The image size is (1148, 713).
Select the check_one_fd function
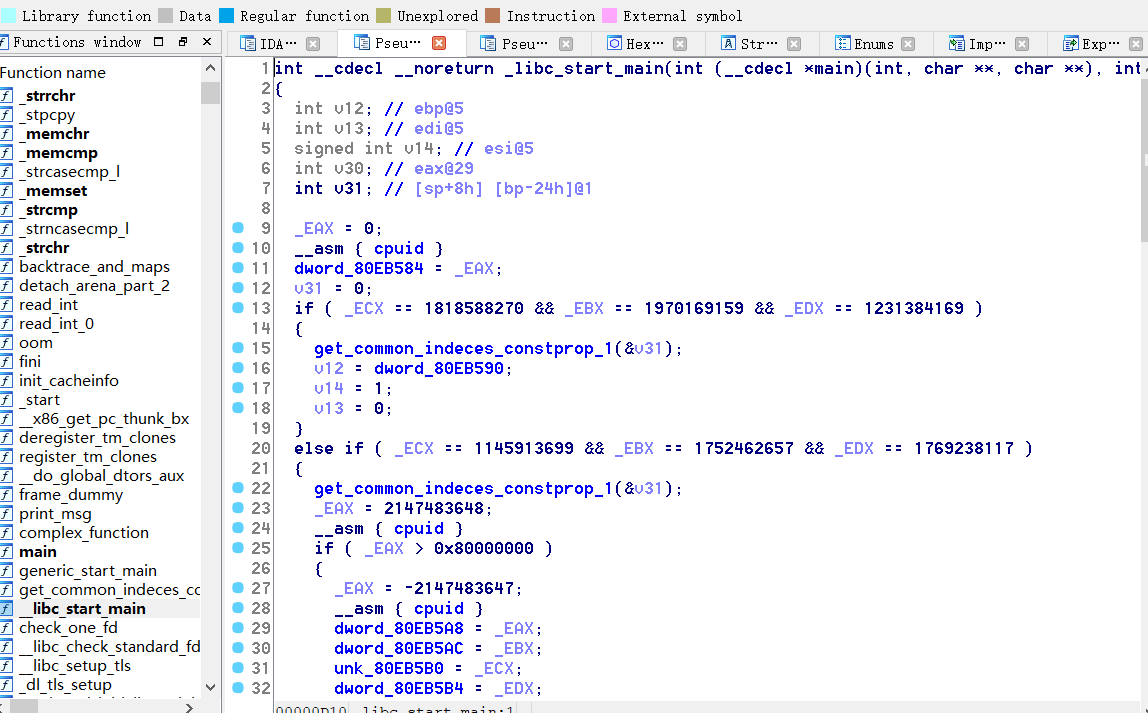point(68,628)
